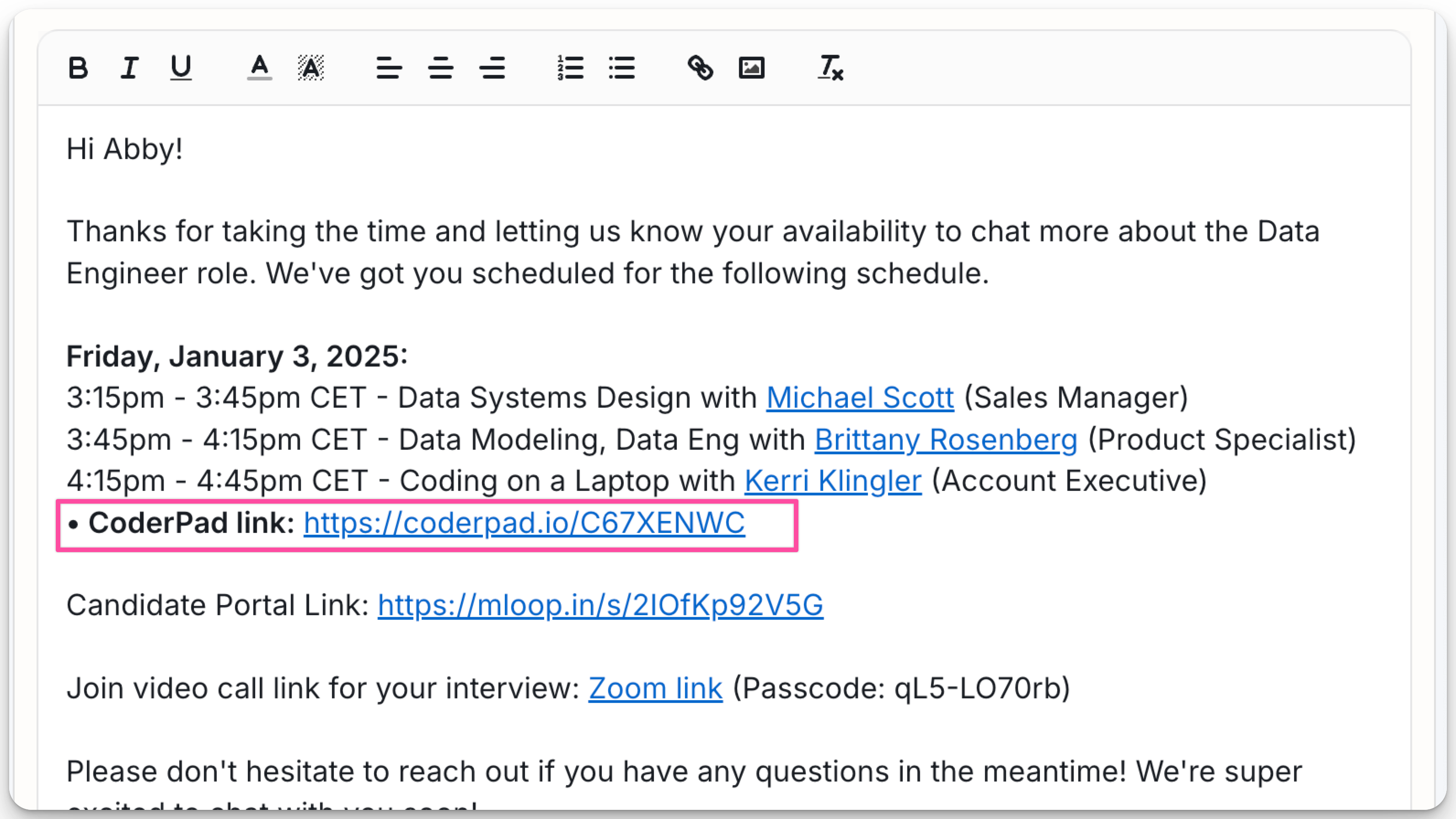Click the Zoom link
Screen dimensions: 1456x819
pyautogui.click(x=655, y=689)
